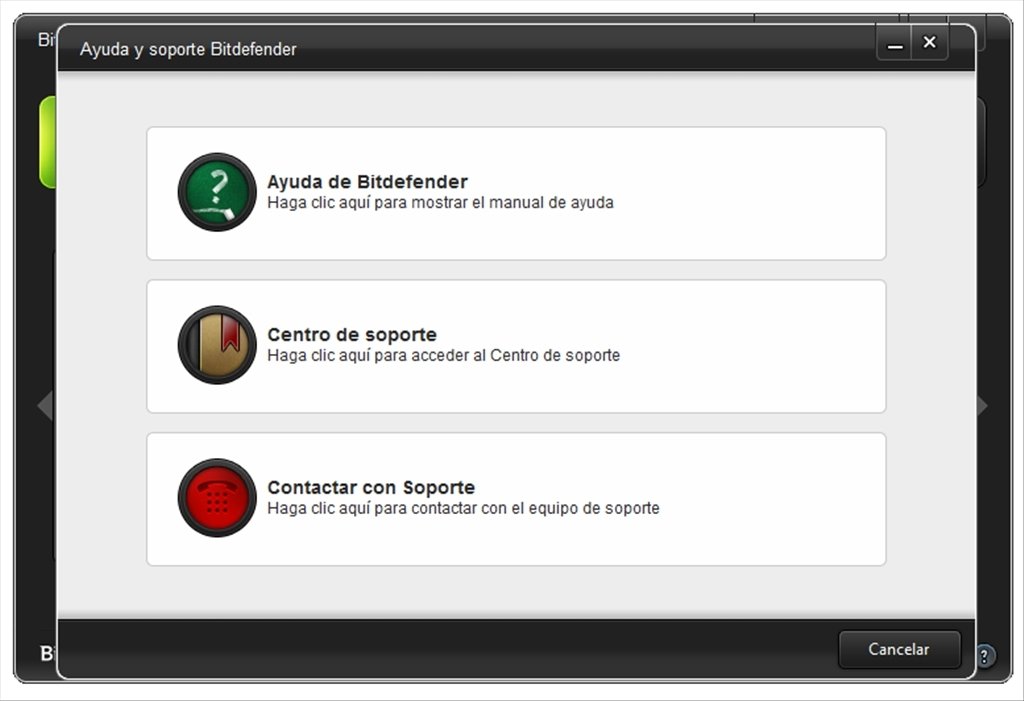Close the Ayuda y soporte Bitdefender dialog
The height and width of the screenshot is (701, 1024).
929,42
